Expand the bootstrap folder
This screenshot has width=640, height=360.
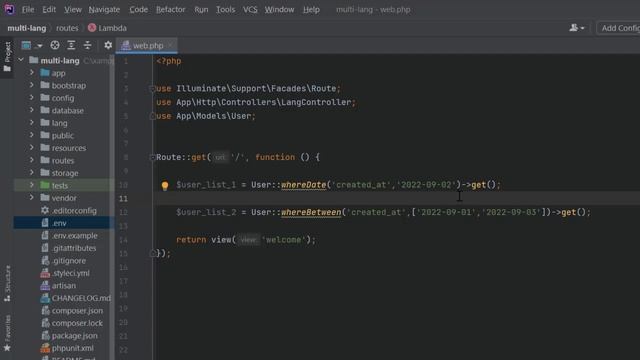tap(31, 85)
